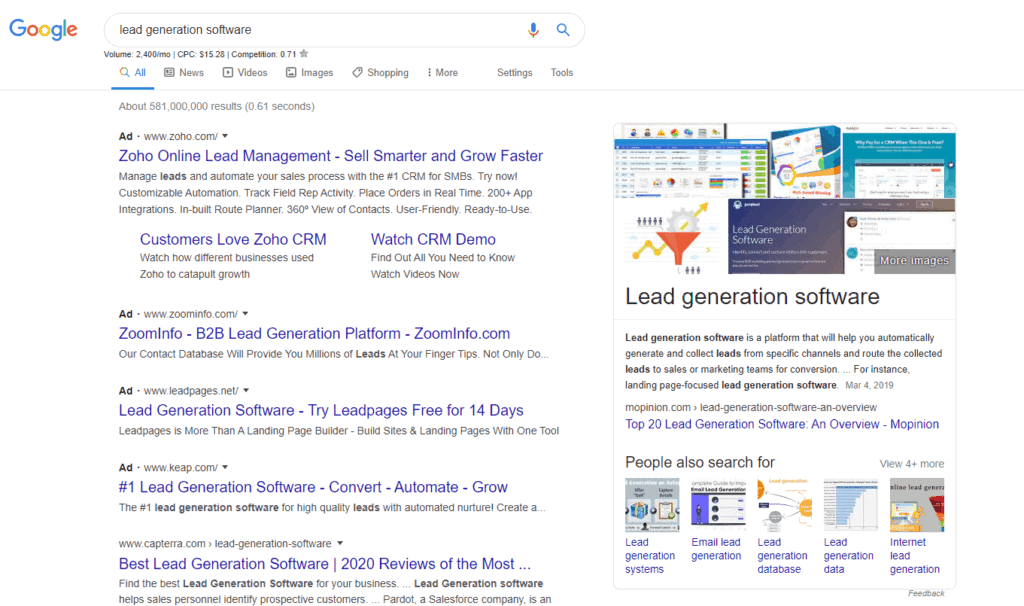Screen dimensions: 1024x606
Task: Click the Feedback link below the panel
Action: tap(926, 593)
